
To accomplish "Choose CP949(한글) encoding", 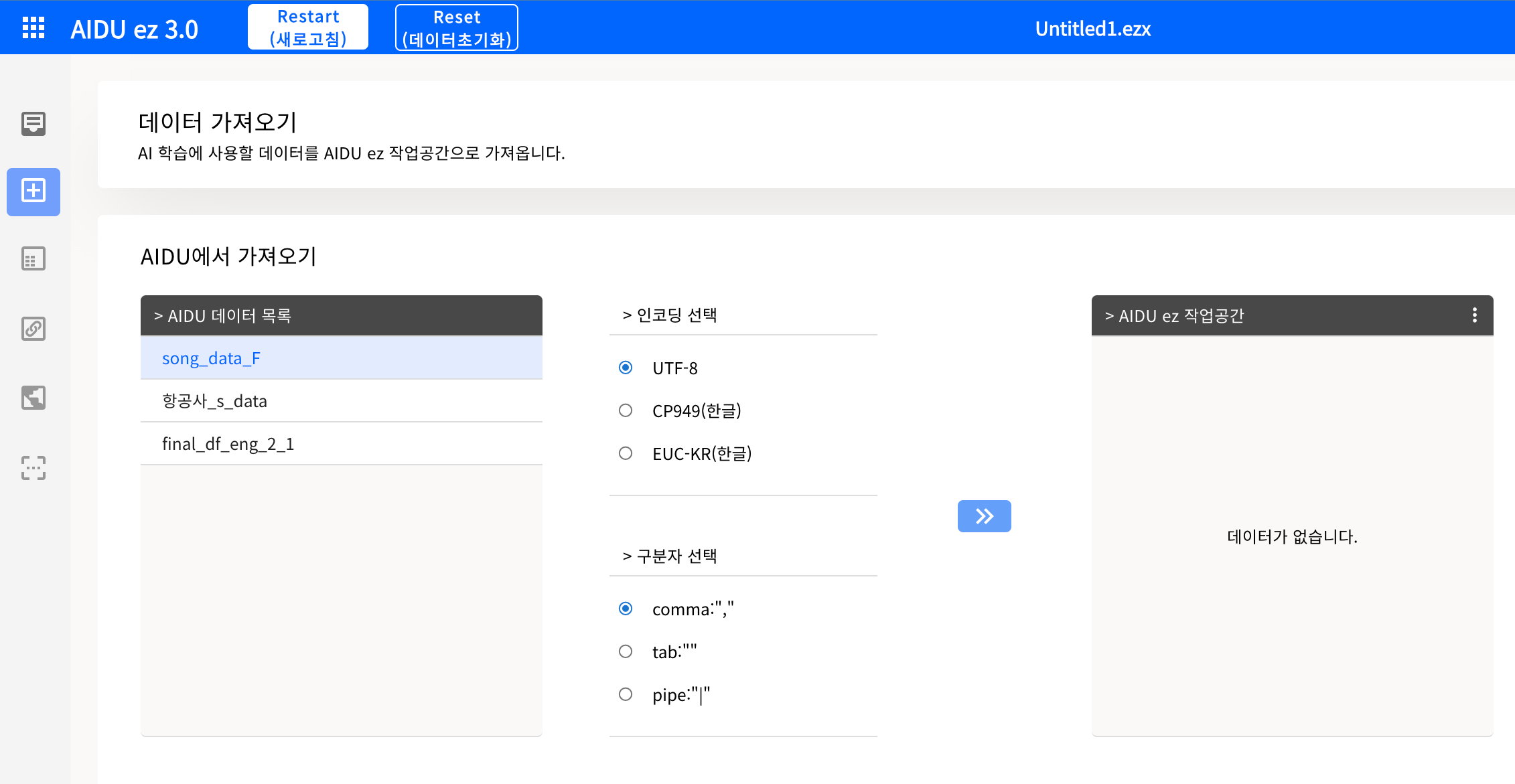I will pyautogui.click(x=626, y=410).
